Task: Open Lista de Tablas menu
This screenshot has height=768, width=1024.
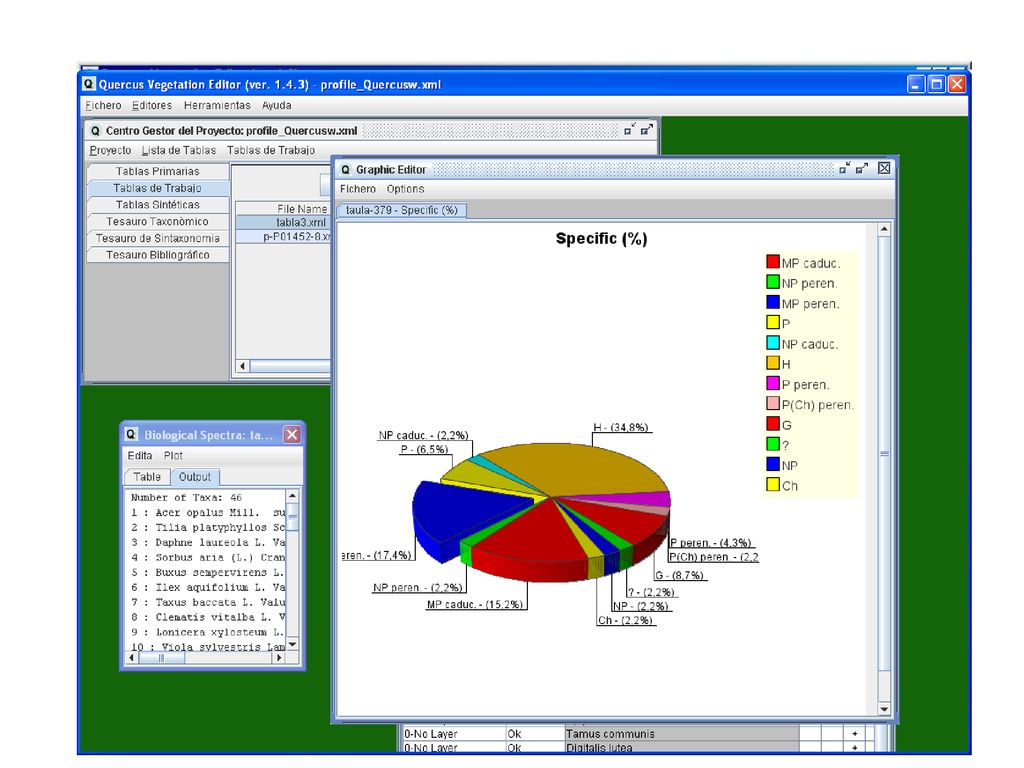Action: pyautogui.click(x=178, y=150)
